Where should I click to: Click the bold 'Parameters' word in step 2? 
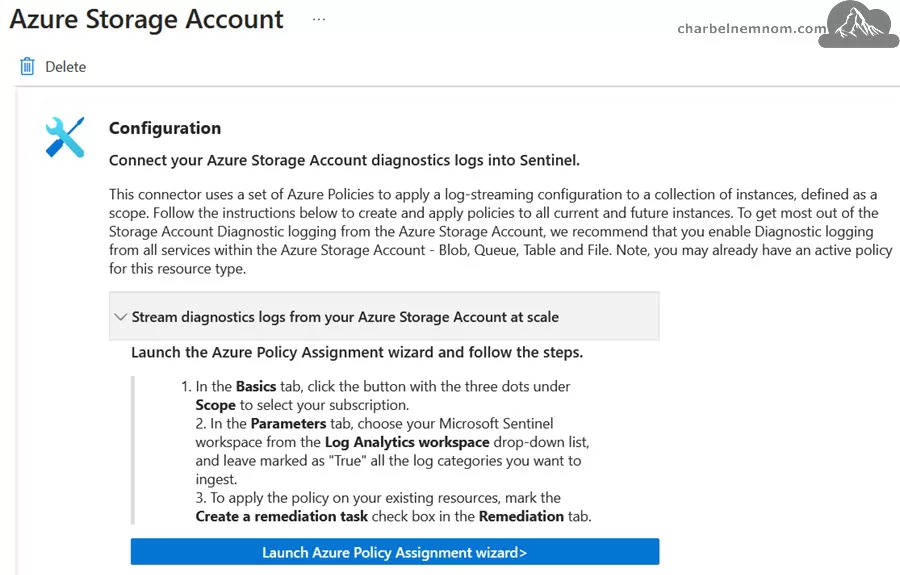click(x=288, y=424)
